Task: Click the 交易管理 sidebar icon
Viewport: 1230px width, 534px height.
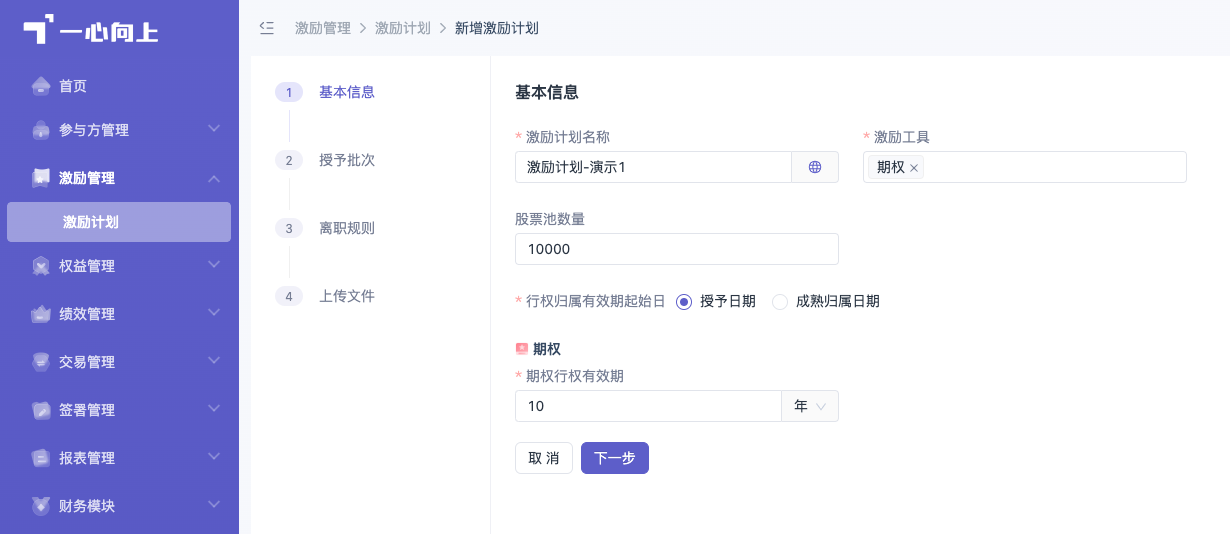Action: [x=41, y=362]
